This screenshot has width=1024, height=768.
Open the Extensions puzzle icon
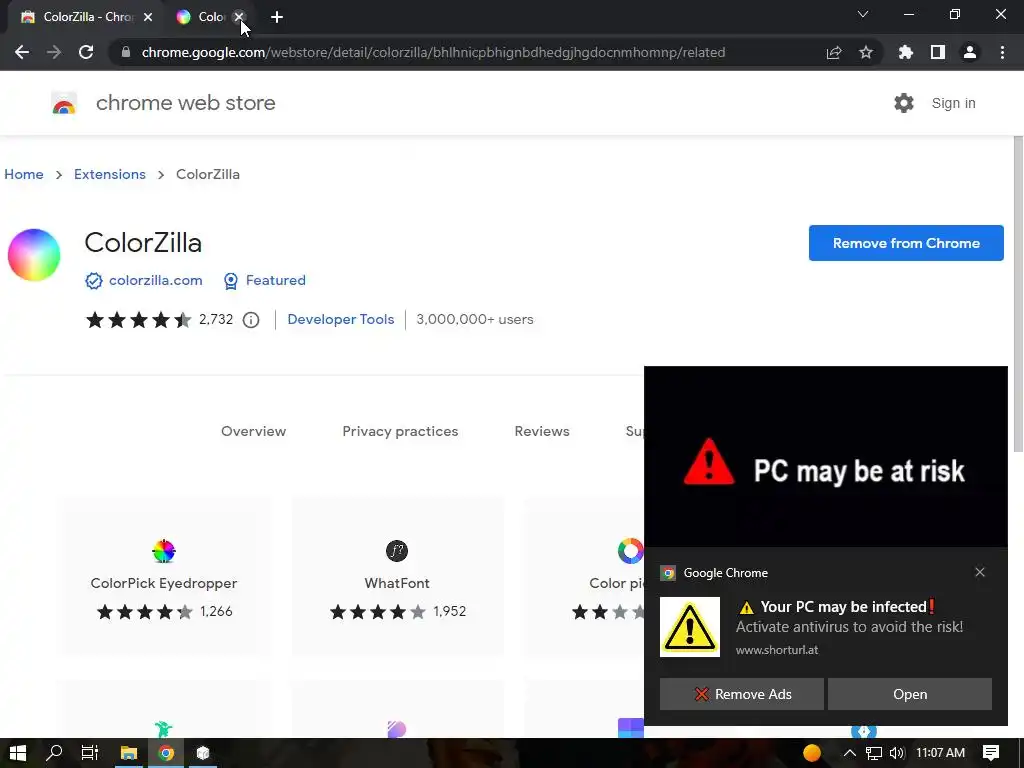click(x=906, y=52)
